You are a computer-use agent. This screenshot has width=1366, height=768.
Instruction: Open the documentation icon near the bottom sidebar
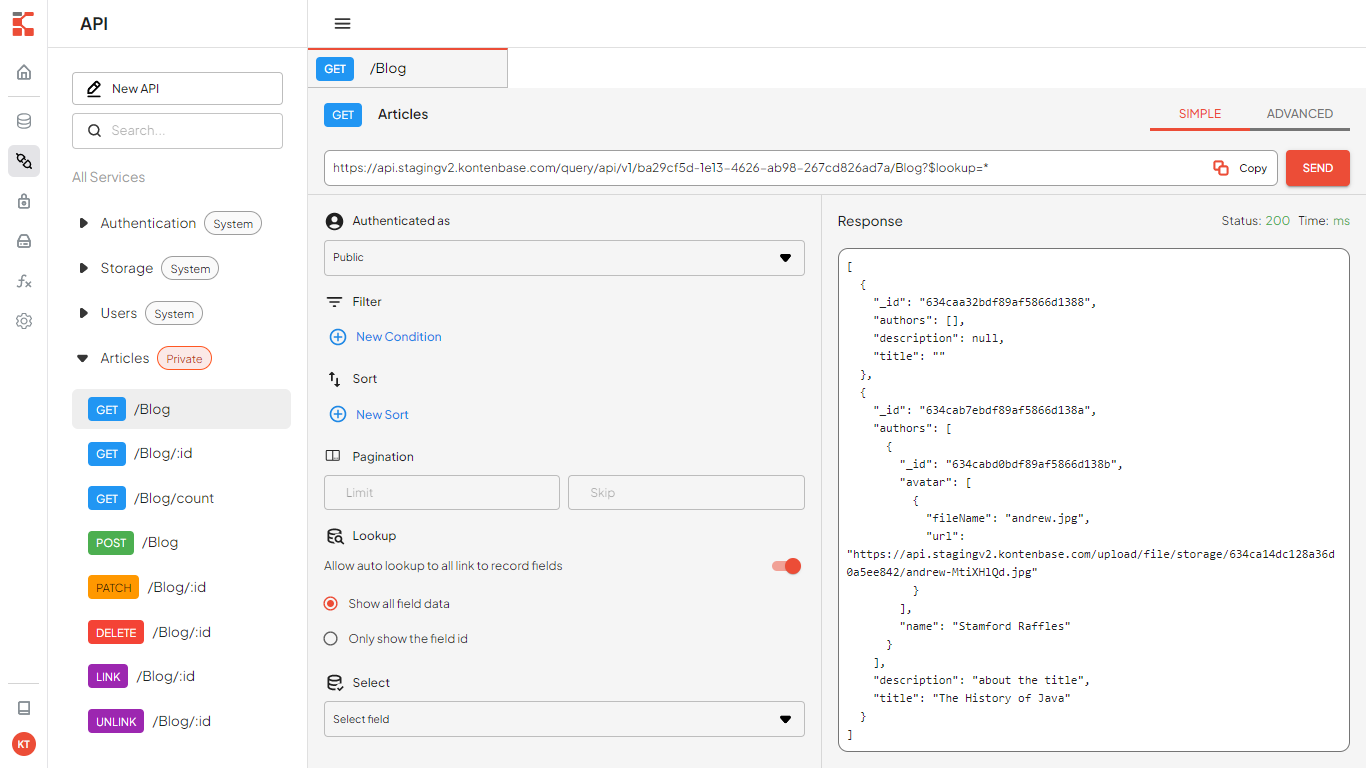tap(23, 707)
